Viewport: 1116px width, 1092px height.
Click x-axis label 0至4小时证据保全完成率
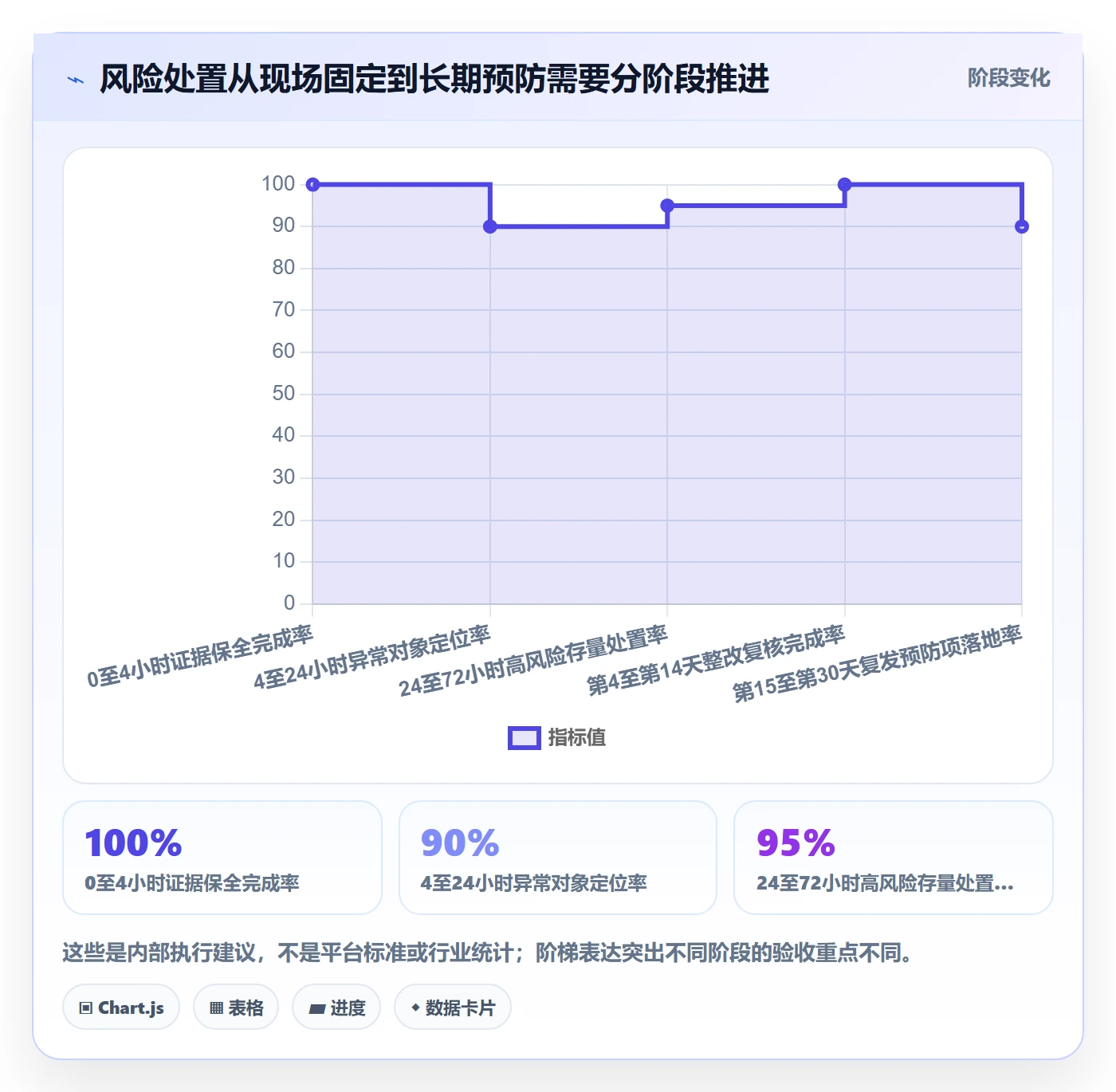200,657
